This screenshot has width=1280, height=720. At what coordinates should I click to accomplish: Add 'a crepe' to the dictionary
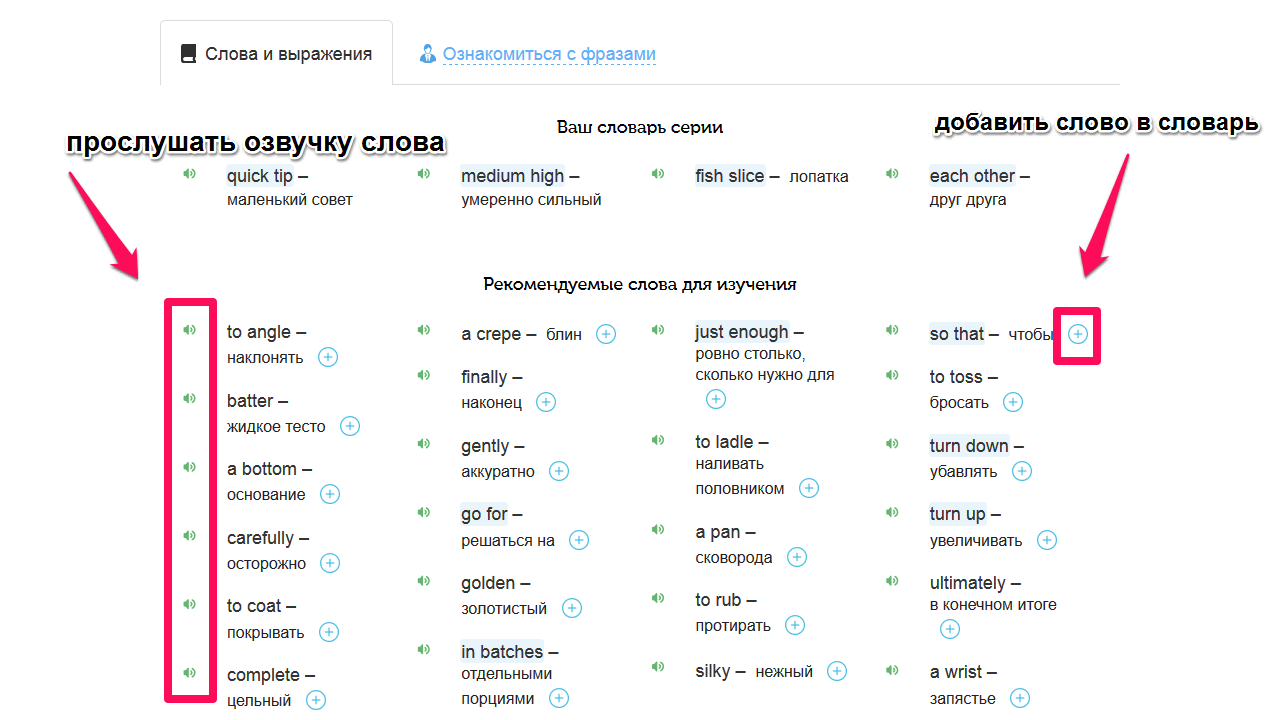click(x=606, y=334)
